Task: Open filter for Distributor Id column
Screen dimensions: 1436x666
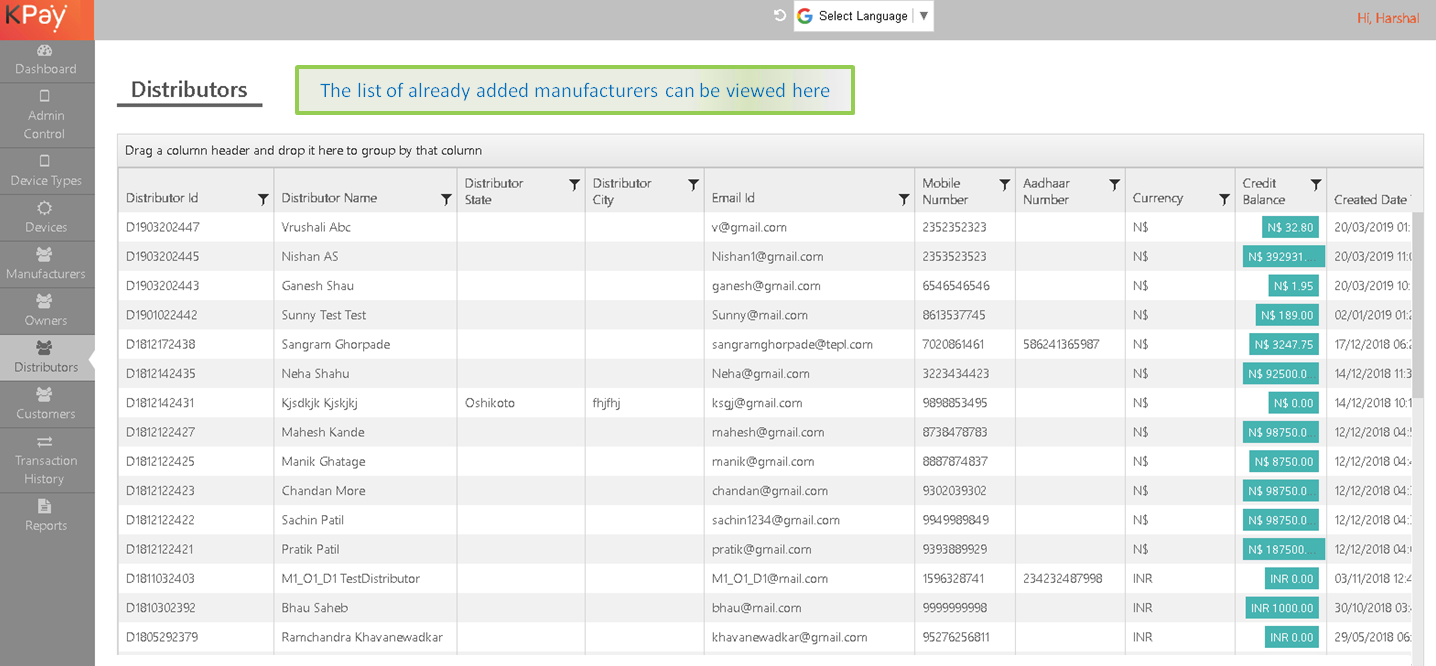Action: (263, 200)
